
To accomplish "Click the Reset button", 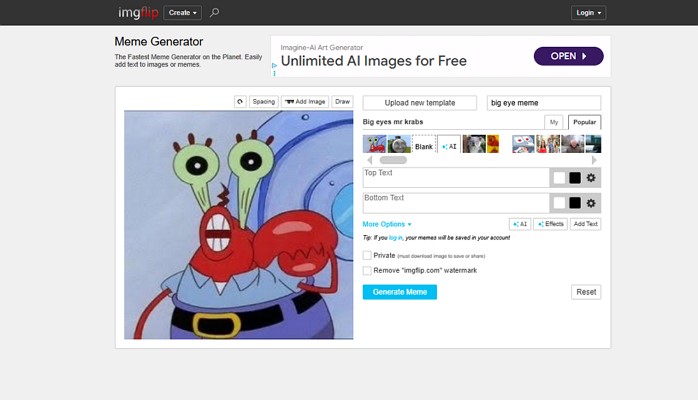I will [x=586, y=292].
